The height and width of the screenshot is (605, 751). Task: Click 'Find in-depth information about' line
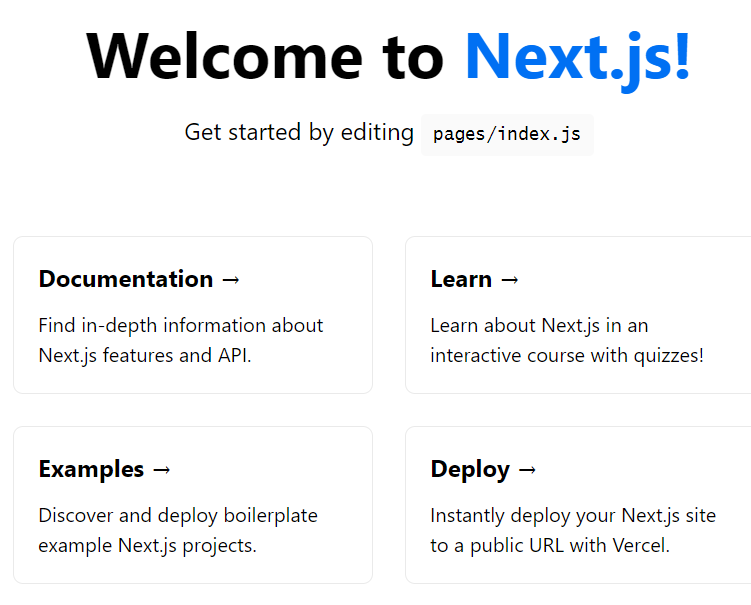click(181, 325)
